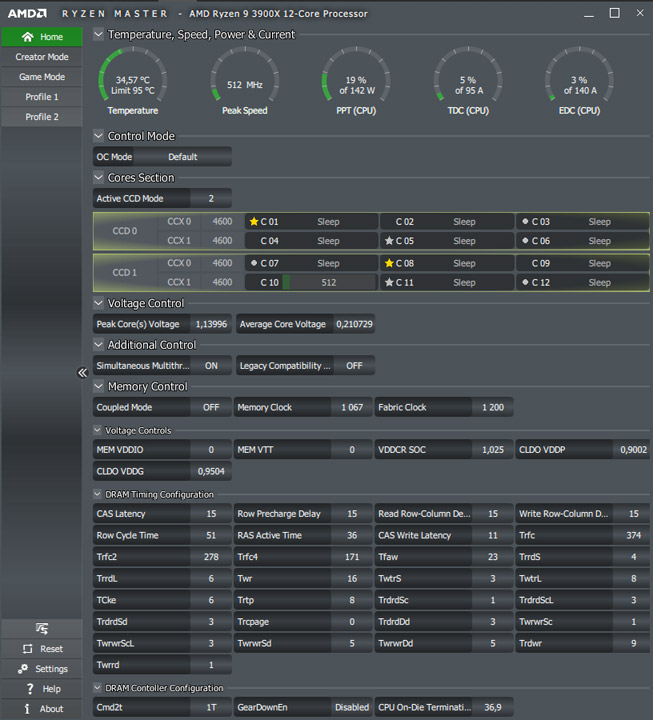Collapse the Voltage Controls subsection
653x720 pixels.
click(x=97, y=430)
